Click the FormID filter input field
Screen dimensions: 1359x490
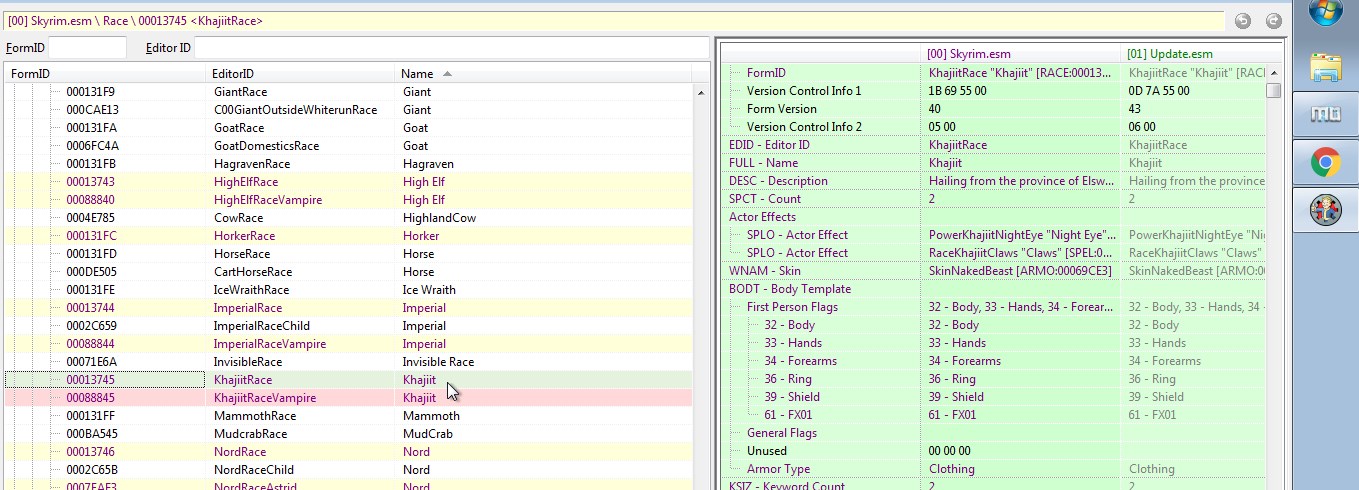(87, 47)
